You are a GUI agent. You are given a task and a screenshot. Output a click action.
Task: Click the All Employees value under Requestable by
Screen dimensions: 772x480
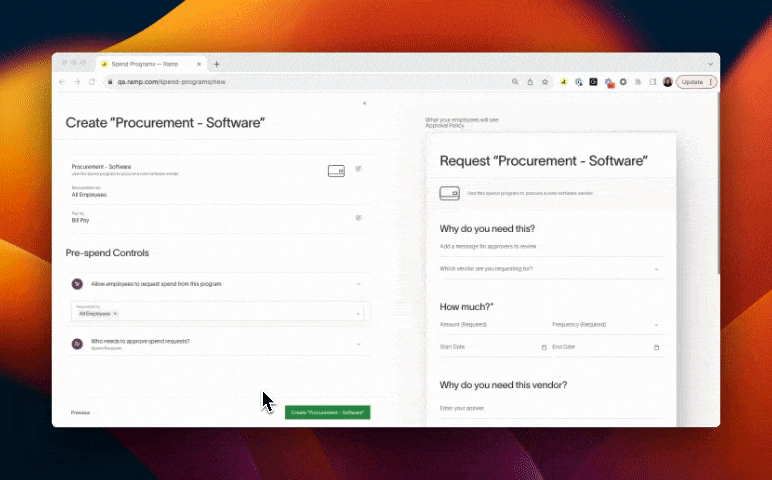coord(89,195)
